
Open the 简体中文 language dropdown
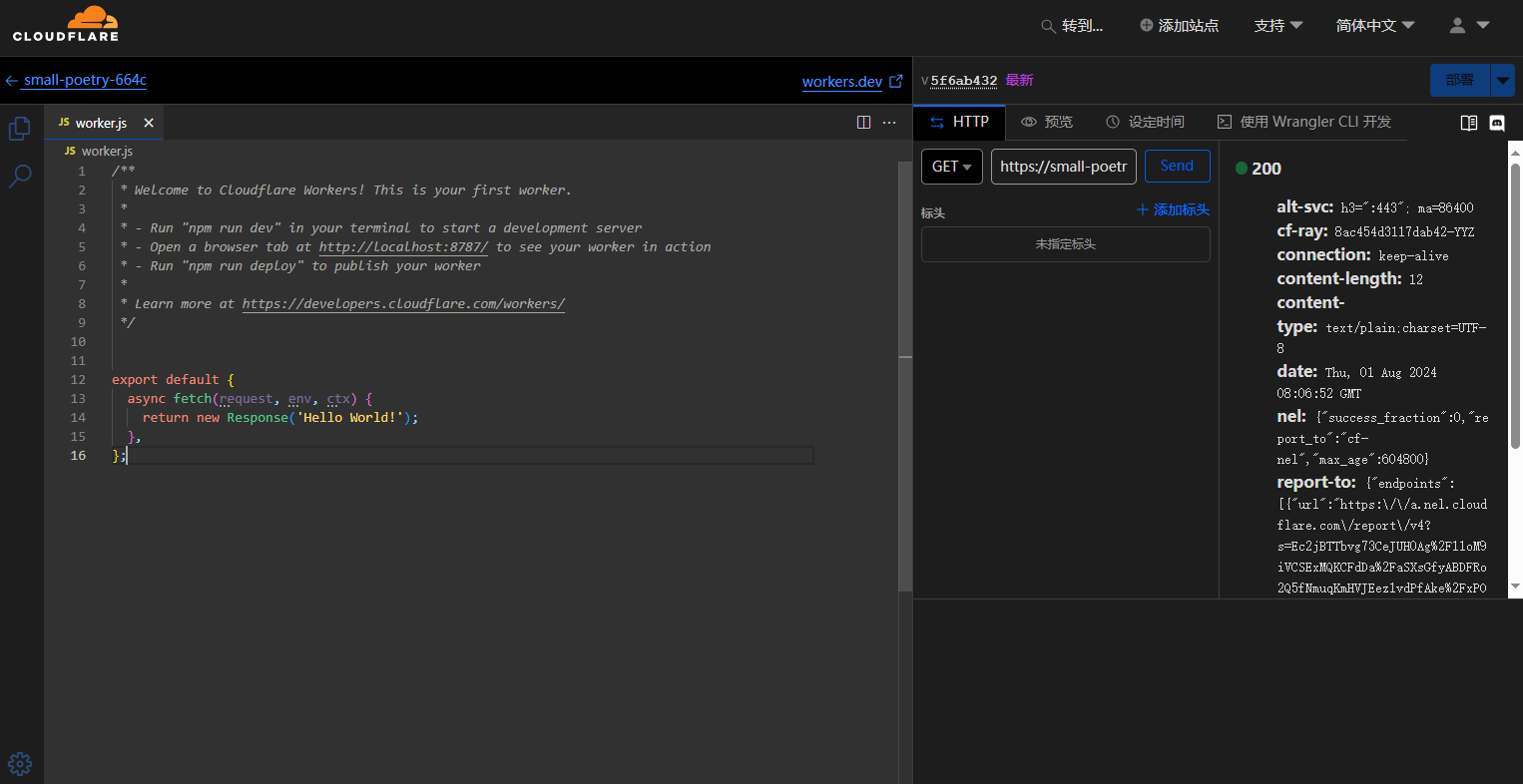(1375, 26)
